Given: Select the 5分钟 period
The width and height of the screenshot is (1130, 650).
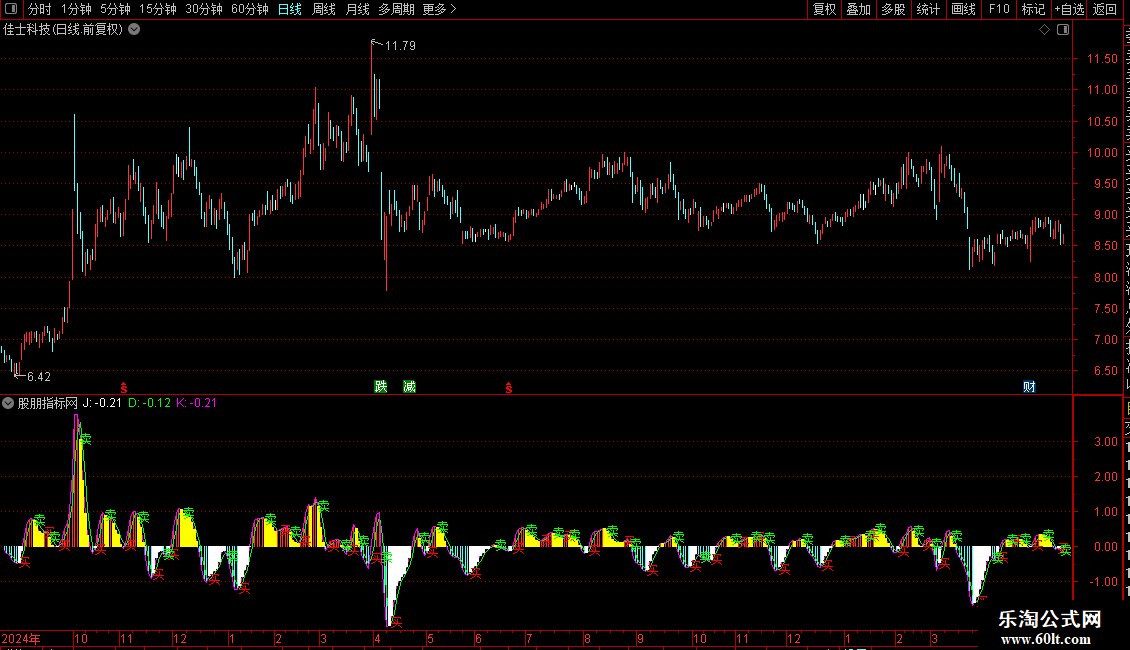Looking at the screenshot, I should click(115, 9).
